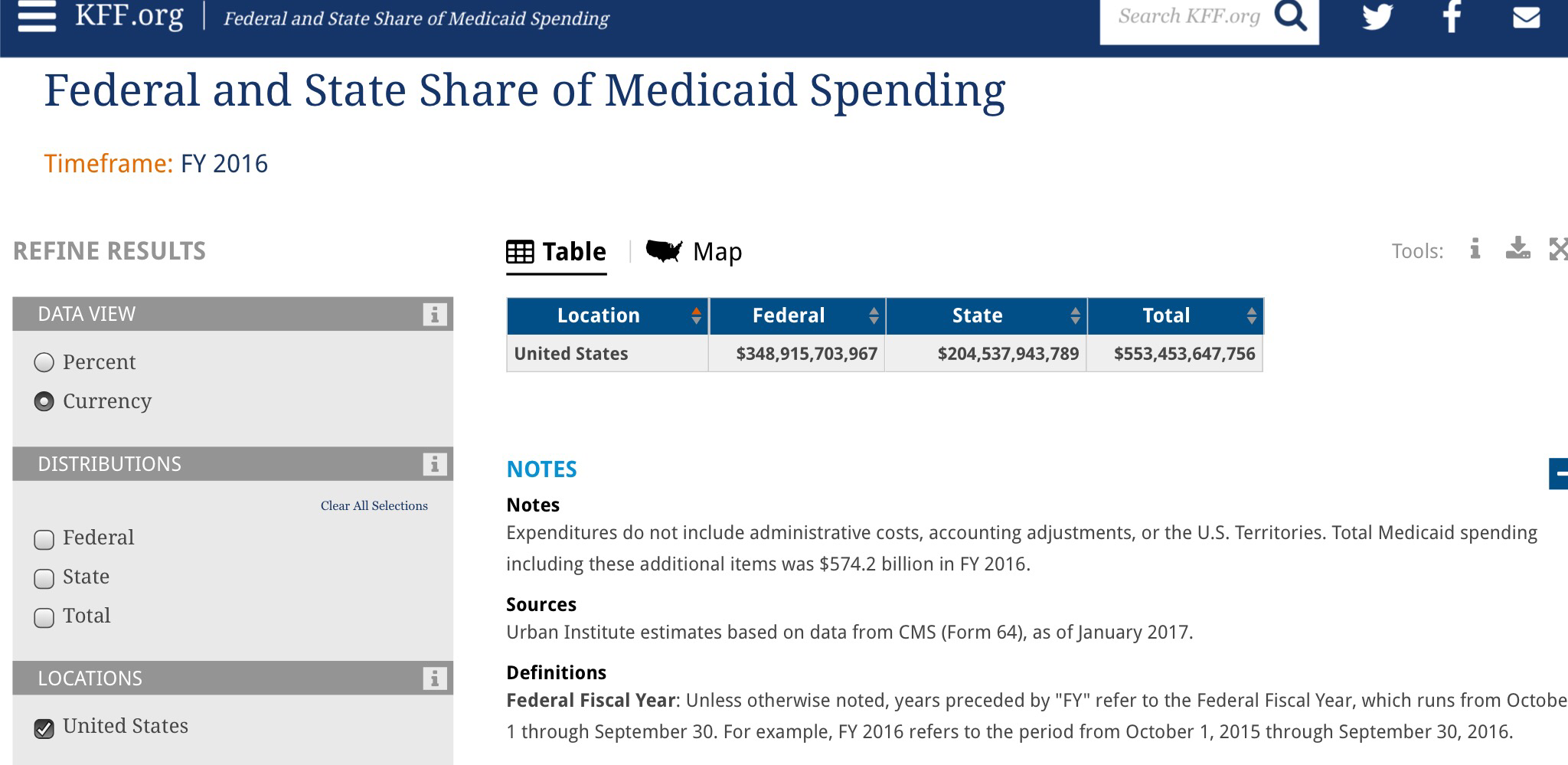Screen dimensions: 1568x765
Task: Share page via Facebook icon
Action: (1452, 16)
